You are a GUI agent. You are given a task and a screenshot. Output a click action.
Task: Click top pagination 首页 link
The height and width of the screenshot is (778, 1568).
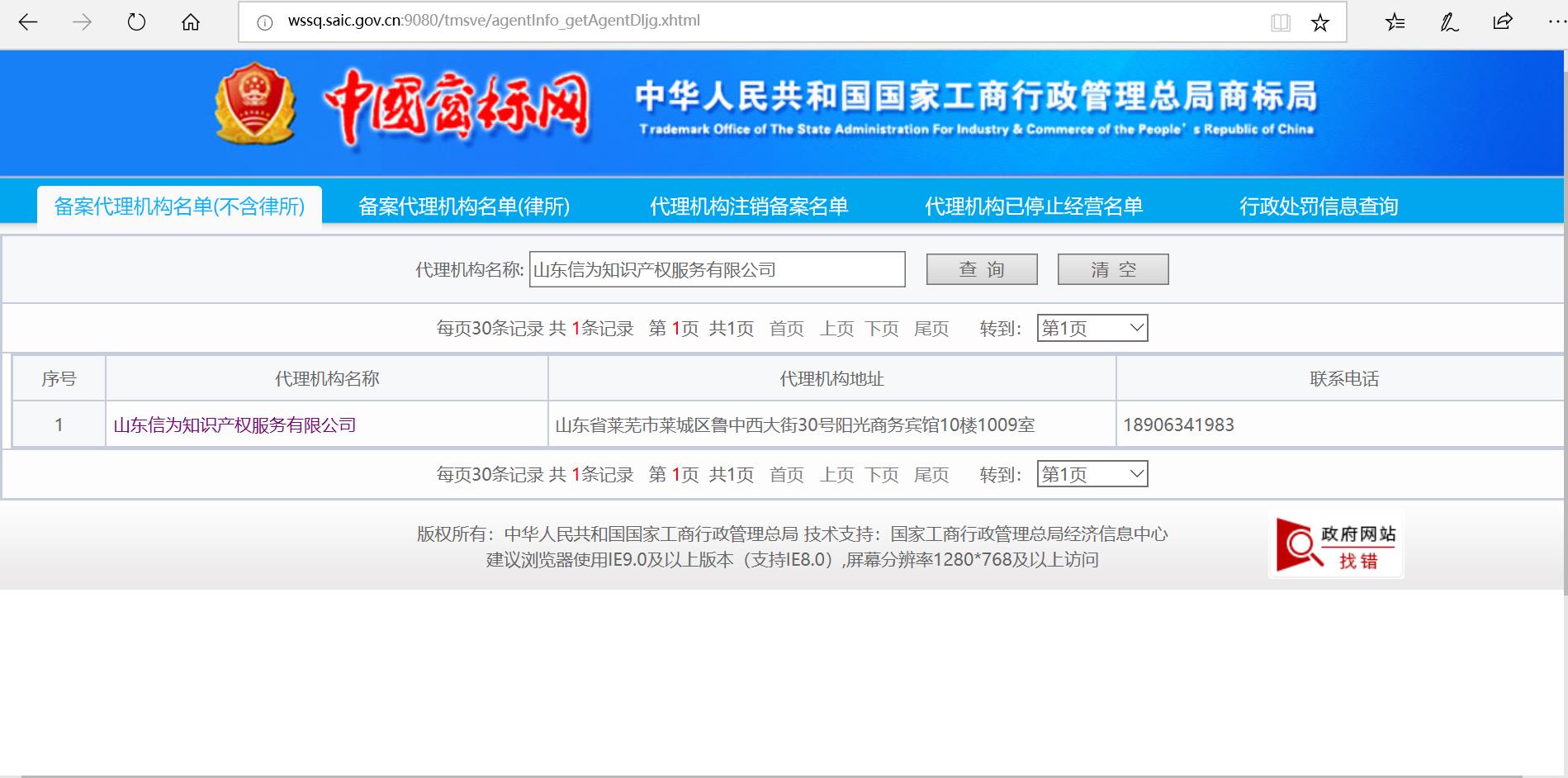pos(787,329)
